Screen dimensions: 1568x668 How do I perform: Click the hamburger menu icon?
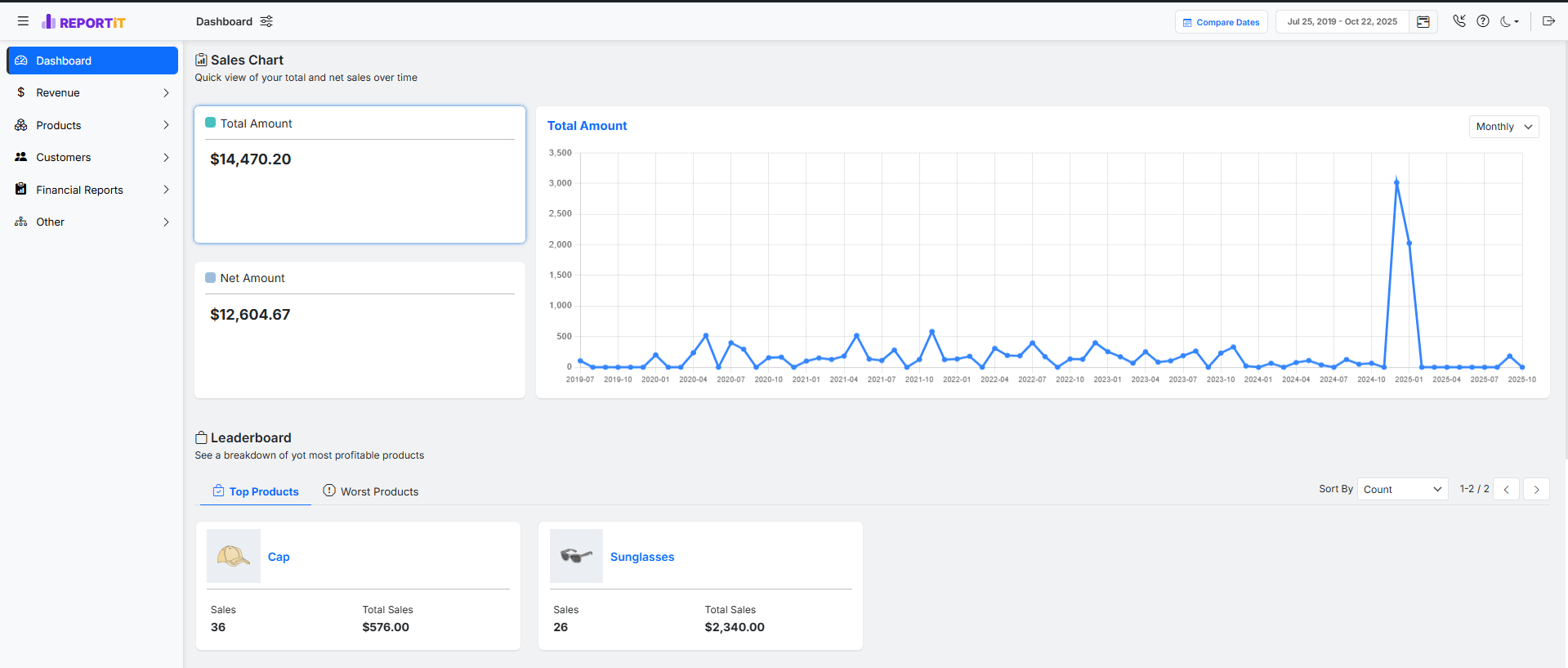23,21
